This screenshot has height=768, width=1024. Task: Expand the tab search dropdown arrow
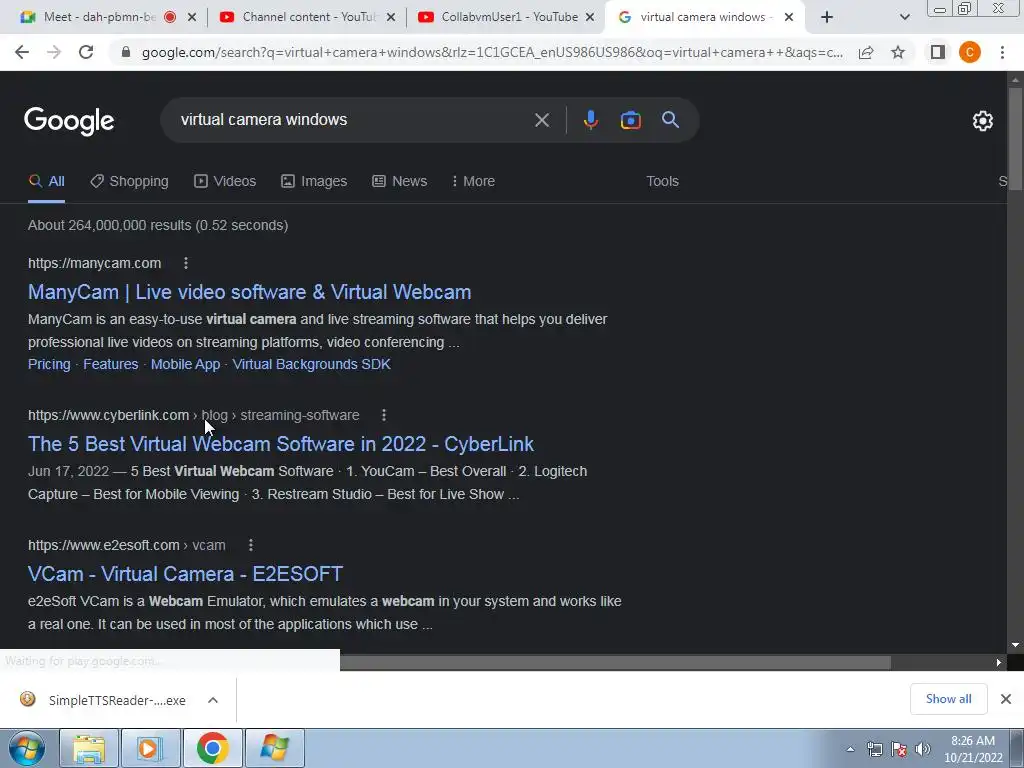[904, 18]
